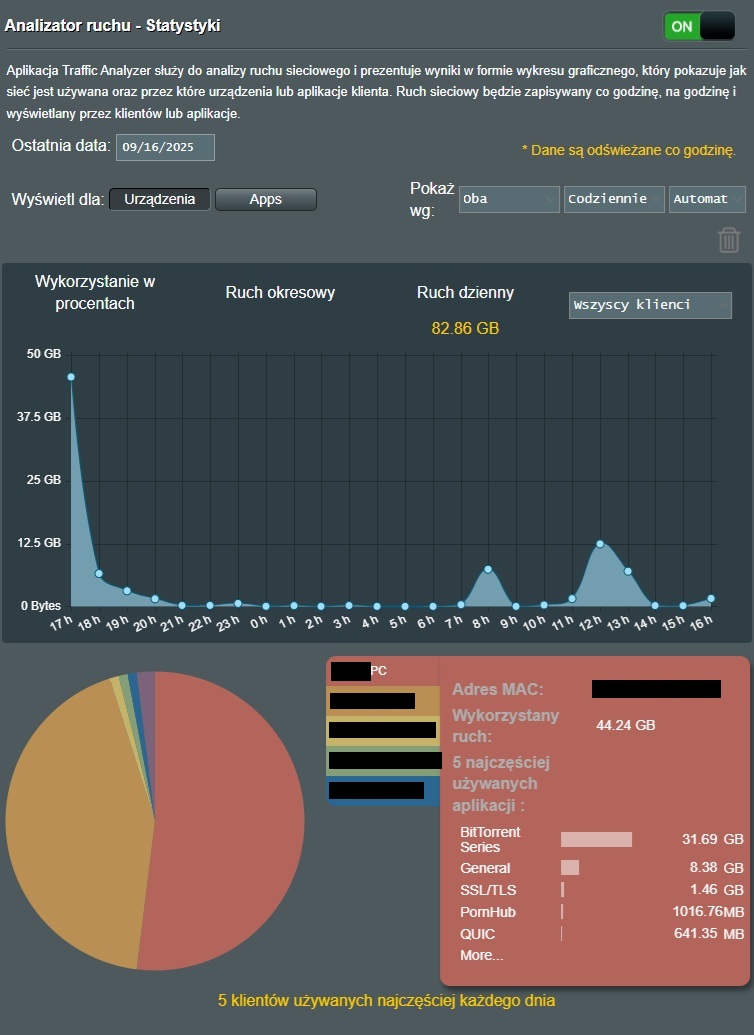The image size is (754, 1035).
Task: Click 'More...' in the application list
Action: [x=481, y=955]
